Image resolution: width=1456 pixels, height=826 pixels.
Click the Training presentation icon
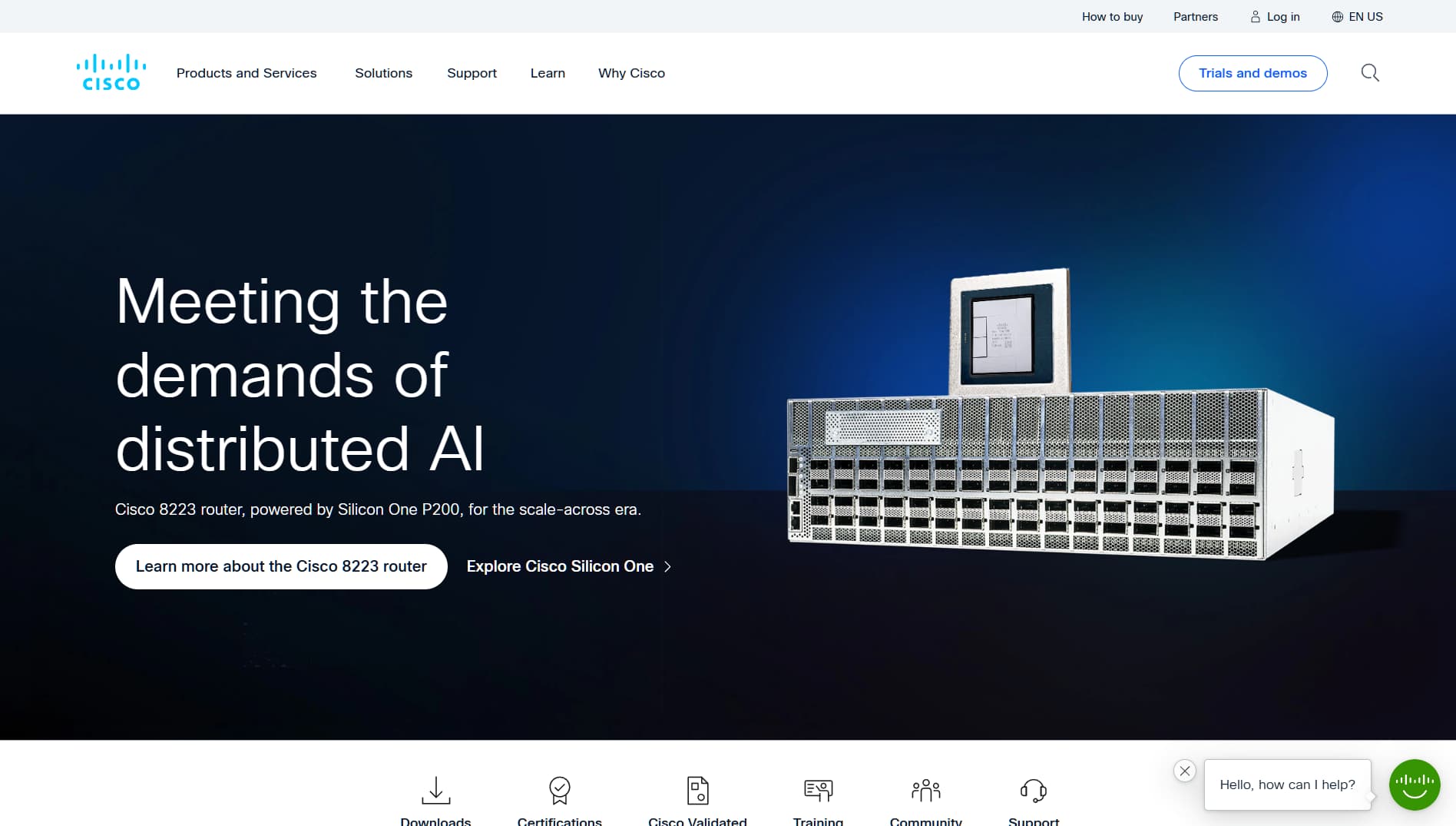pos(818,790)
